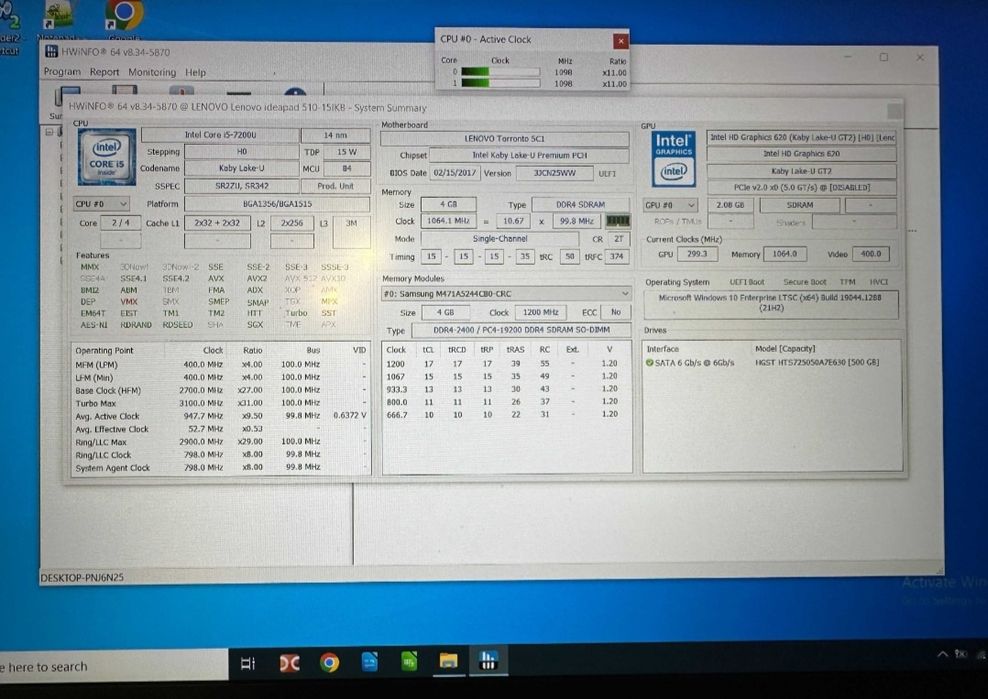Screen dimensions: 988x699
Task: Open Task View from the taskbar
Action: (248, 663)
